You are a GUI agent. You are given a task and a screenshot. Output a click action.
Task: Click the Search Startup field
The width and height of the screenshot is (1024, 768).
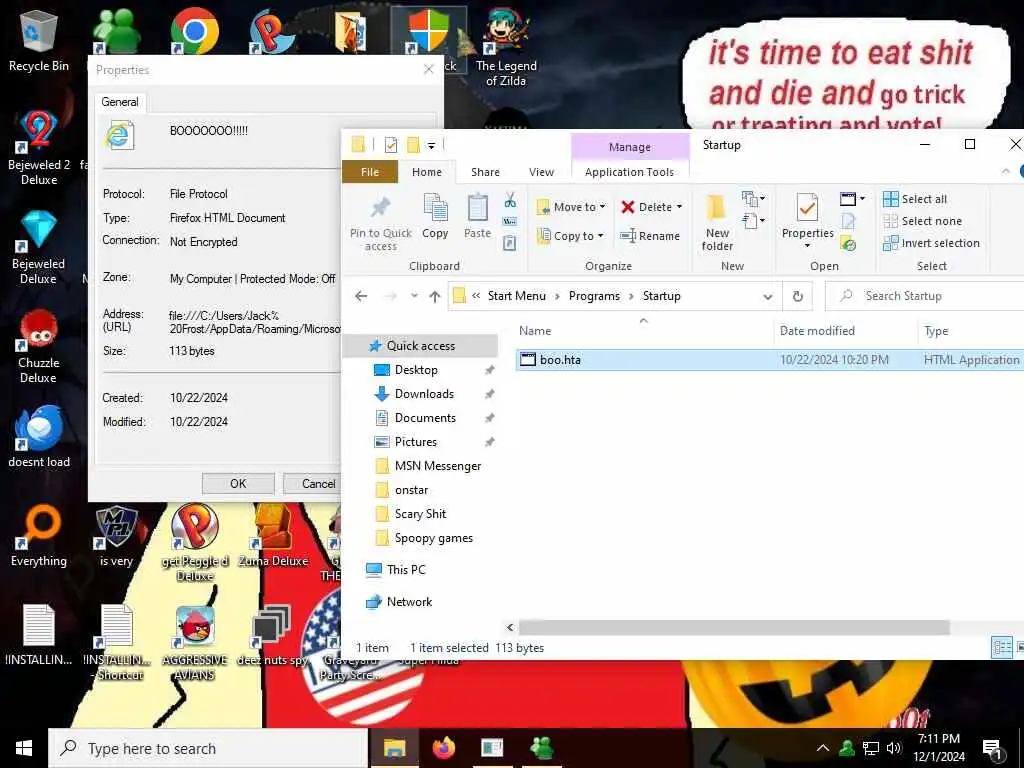click(x=924, y=296)
